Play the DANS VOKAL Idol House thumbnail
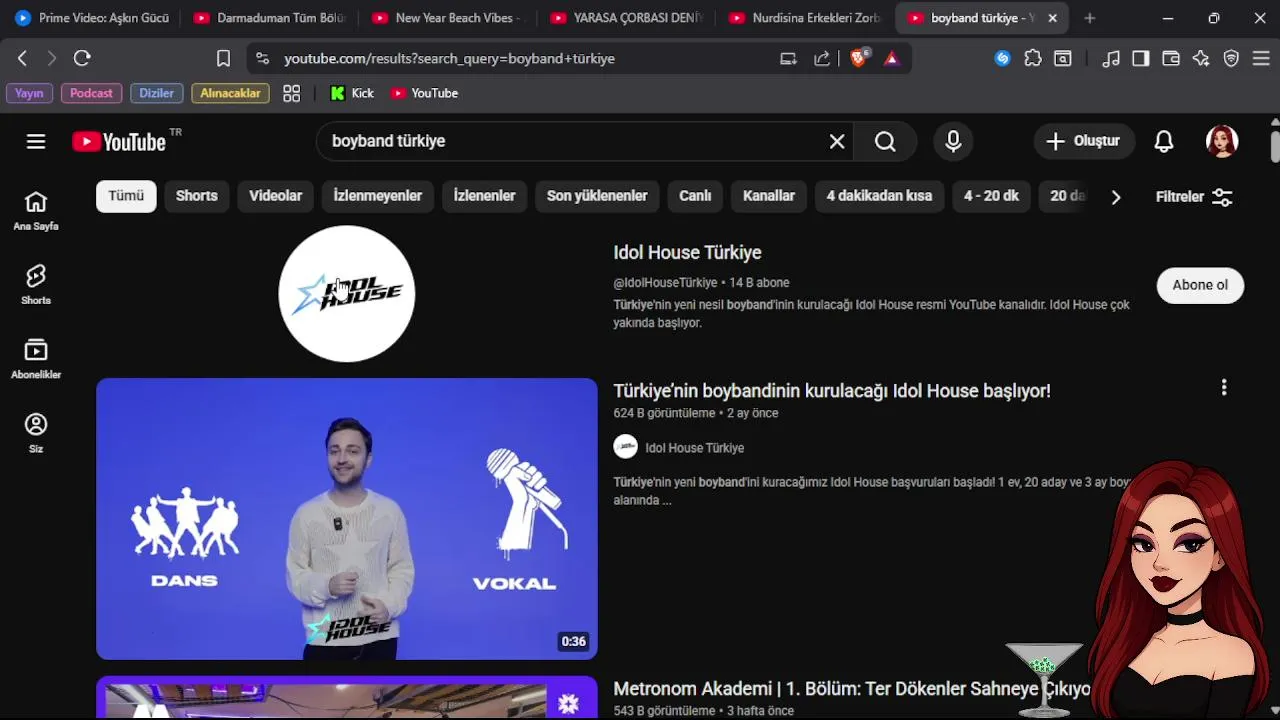This screenshot has width=1280, height=720. [x=347, y=519]
